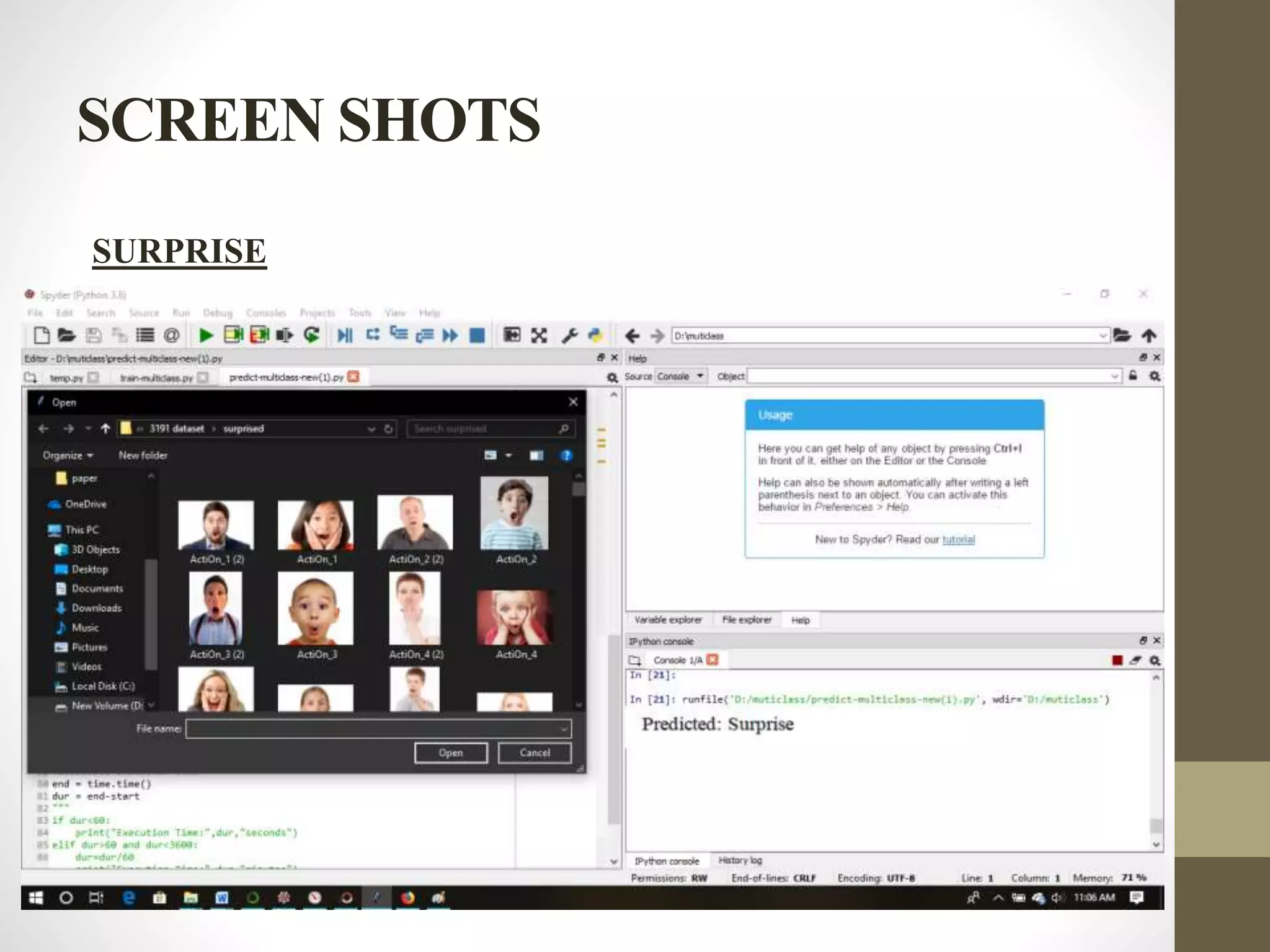
Task: Open the Consoles menu
Action: (266, 313)
